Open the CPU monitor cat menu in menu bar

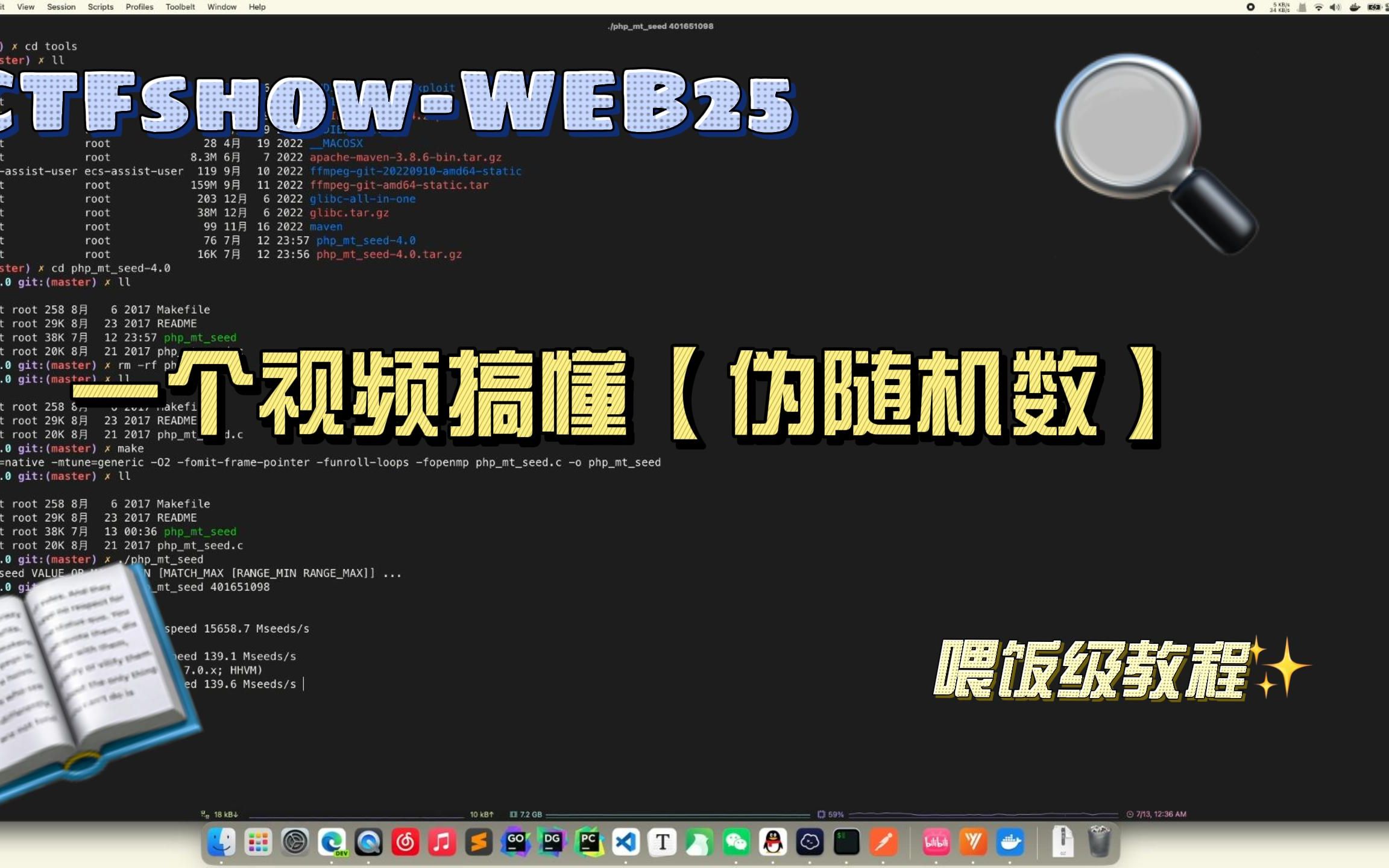[1300, 8]
